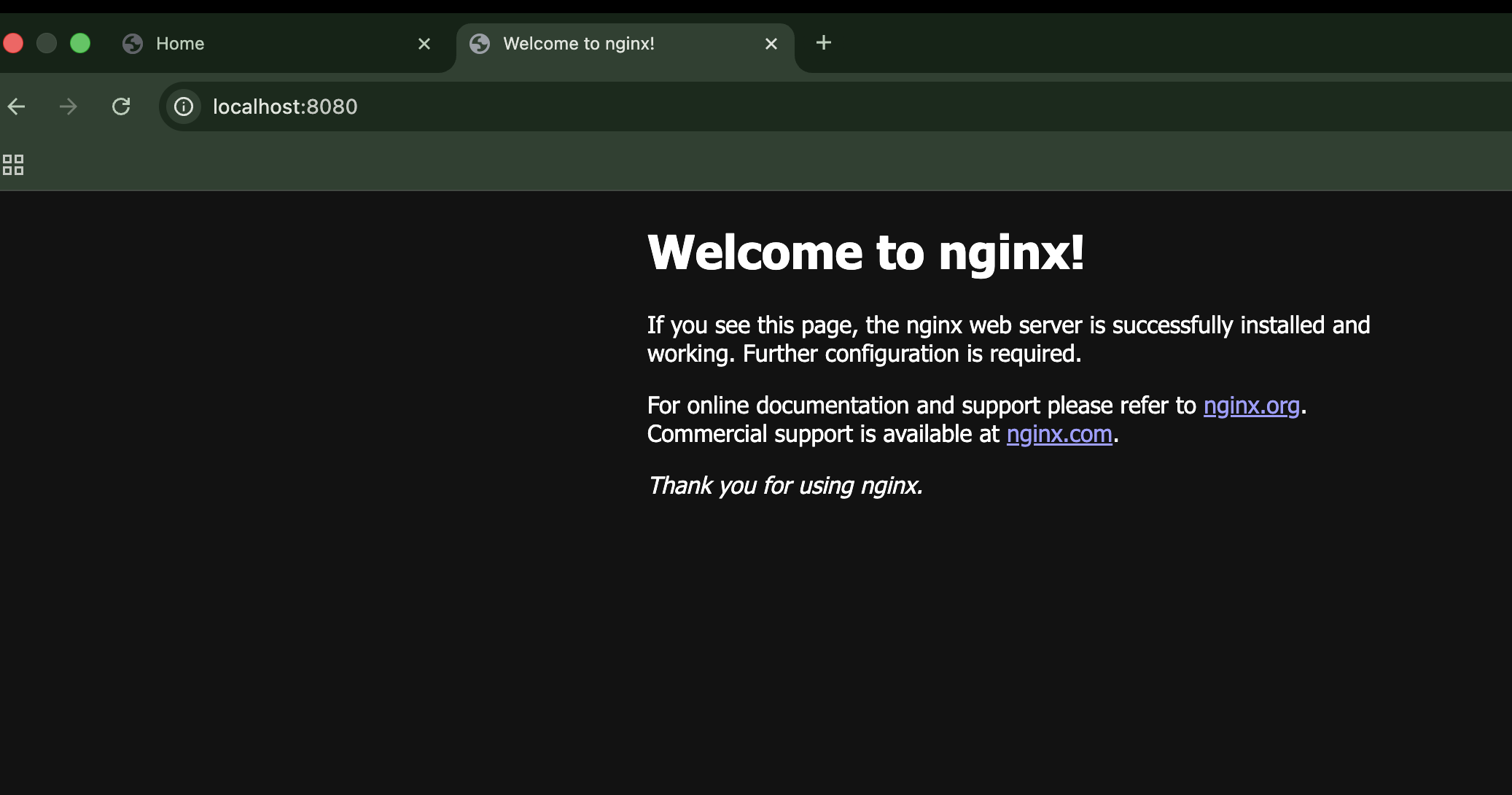Switch to the Home tab
The image size is (1512, 795).
pyautogui.click(x=277, y=44)
